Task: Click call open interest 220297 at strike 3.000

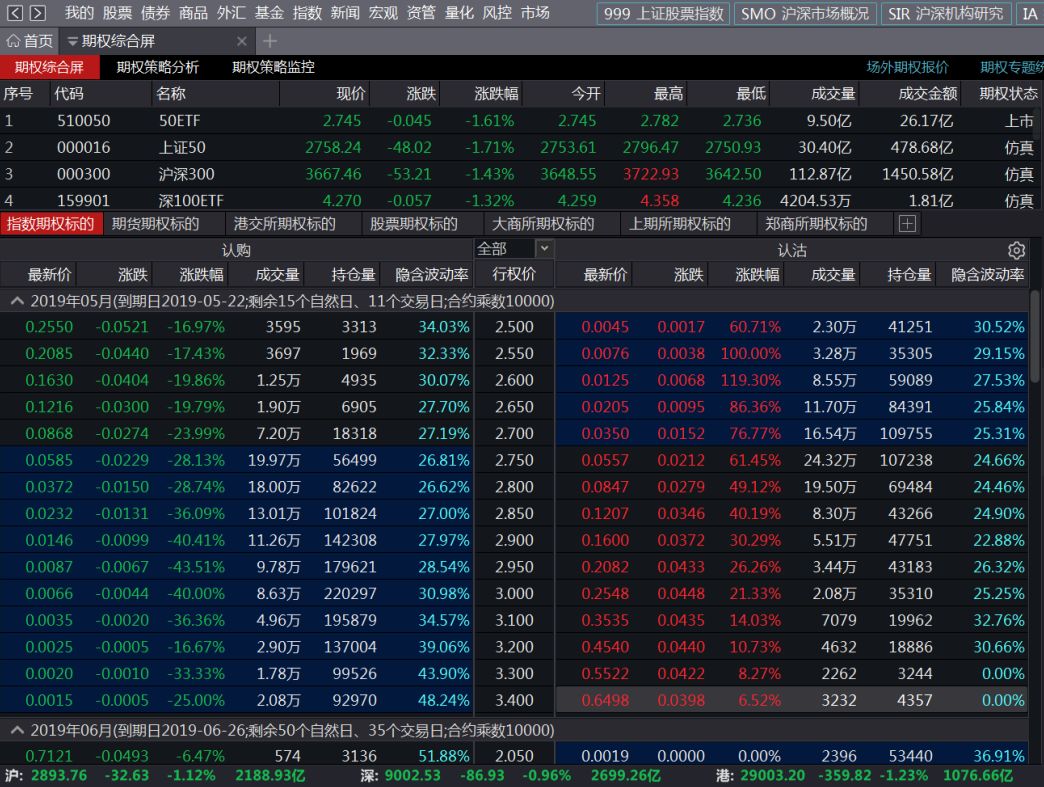Action: pos(350,593)
